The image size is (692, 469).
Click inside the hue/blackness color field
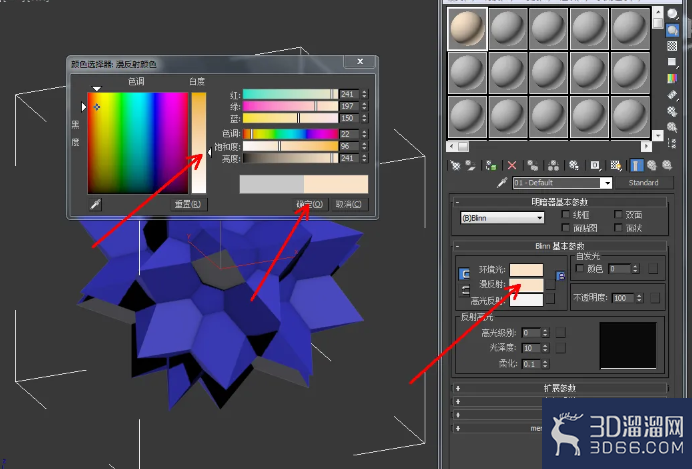[x=138, y=143]
